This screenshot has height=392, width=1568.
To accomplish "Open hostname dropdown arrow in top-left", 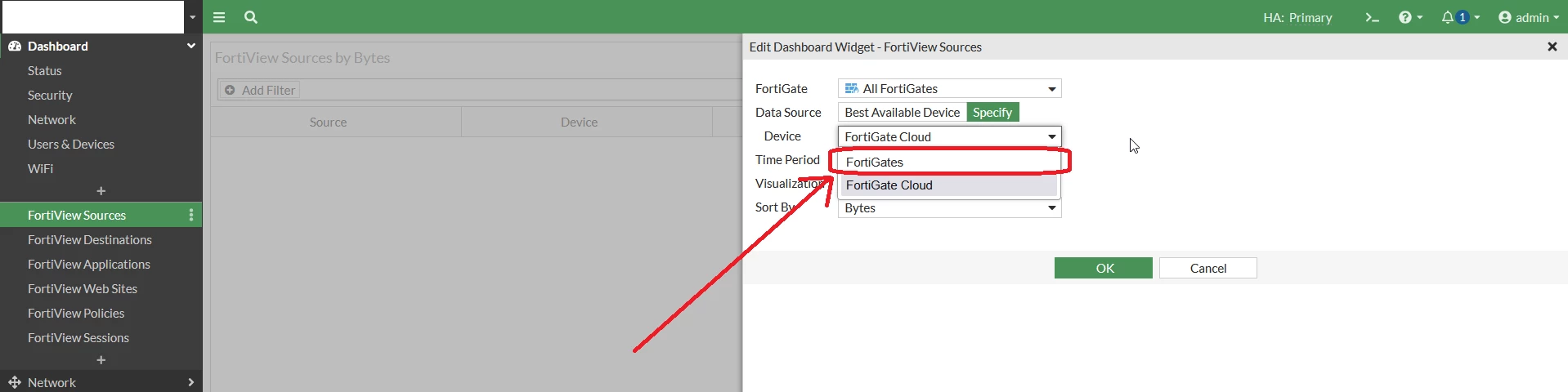I will 192,17.
